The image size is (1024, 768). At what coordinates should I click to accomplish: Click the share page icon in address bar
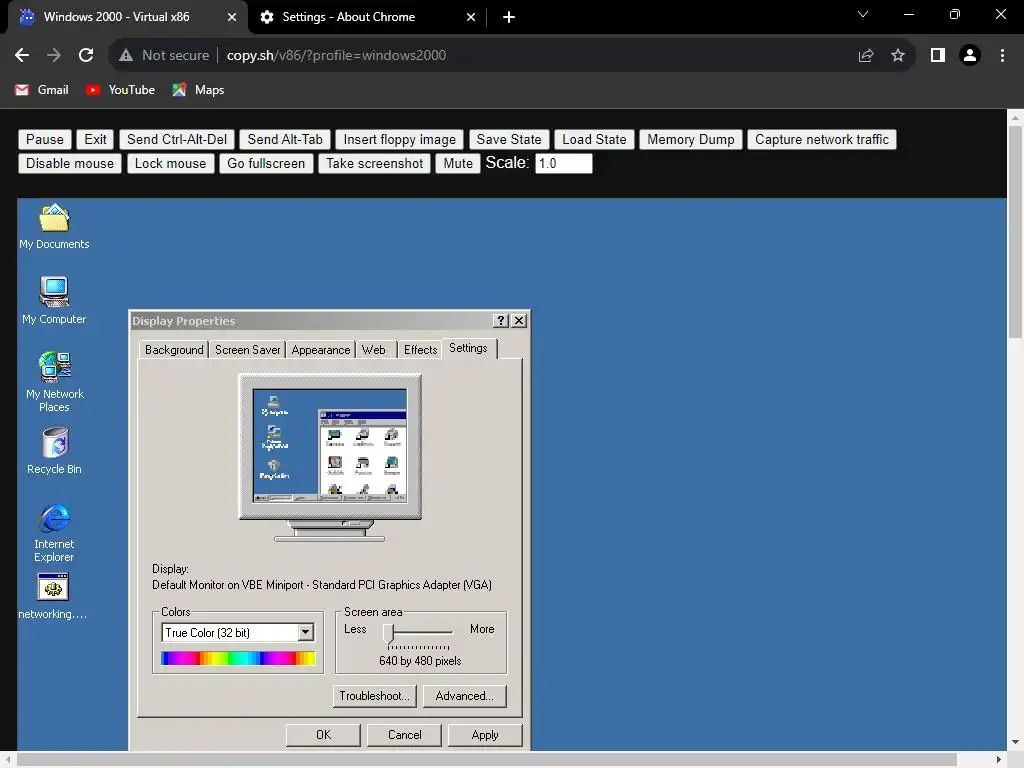click(866, 56)
